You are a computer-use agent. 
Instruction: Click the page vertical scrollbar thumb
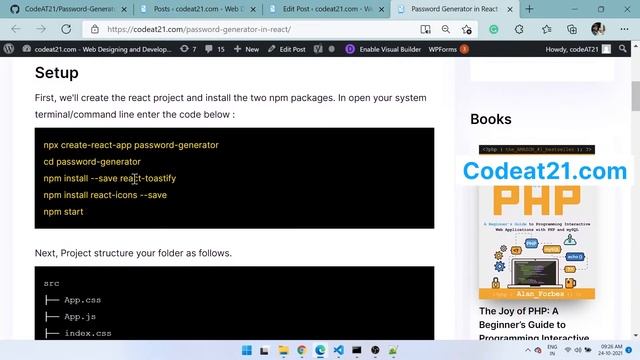(x=636, y=96)
